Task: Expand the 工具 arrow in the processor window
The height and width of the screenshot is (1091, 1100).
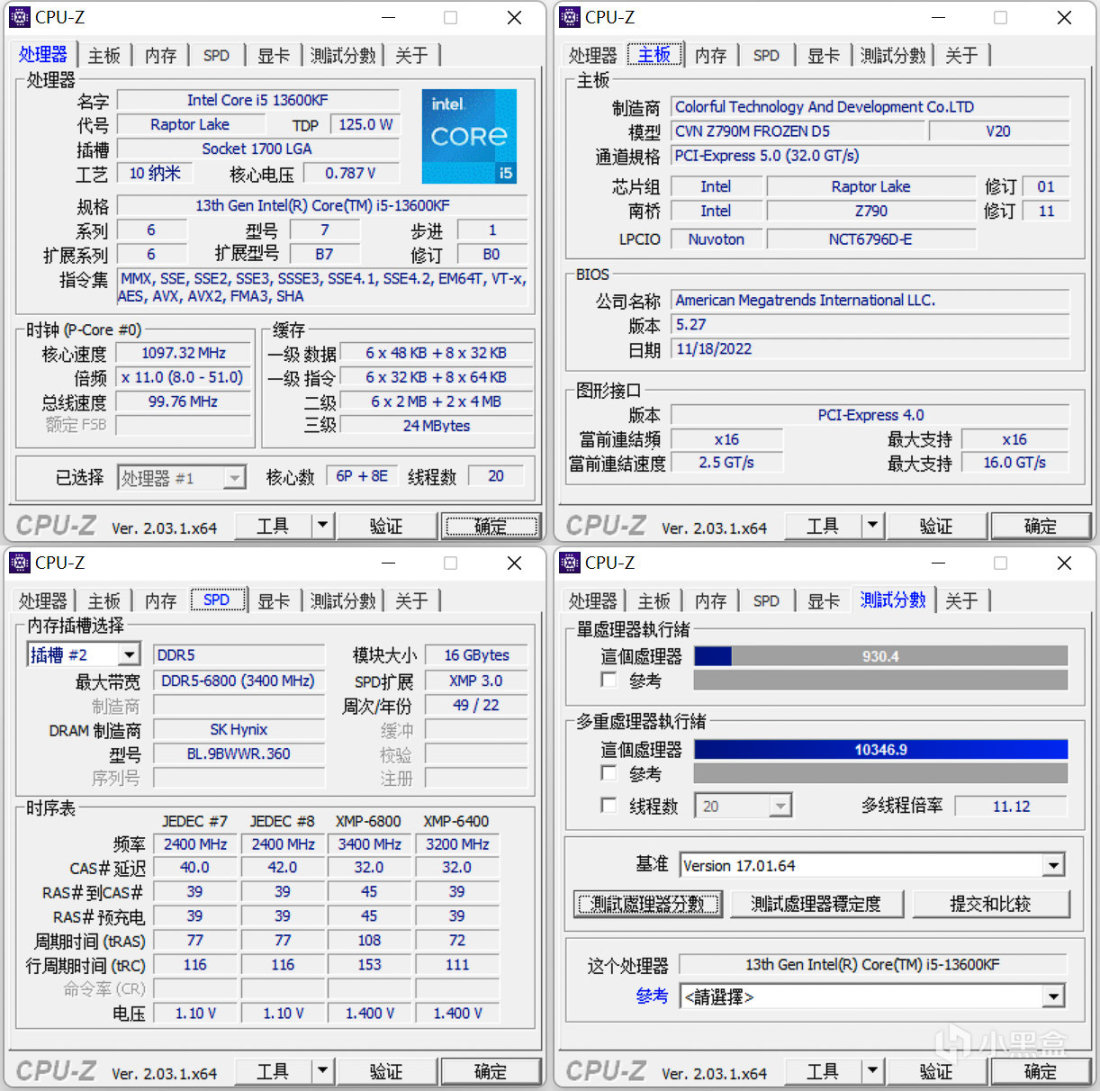Action: 323,526
